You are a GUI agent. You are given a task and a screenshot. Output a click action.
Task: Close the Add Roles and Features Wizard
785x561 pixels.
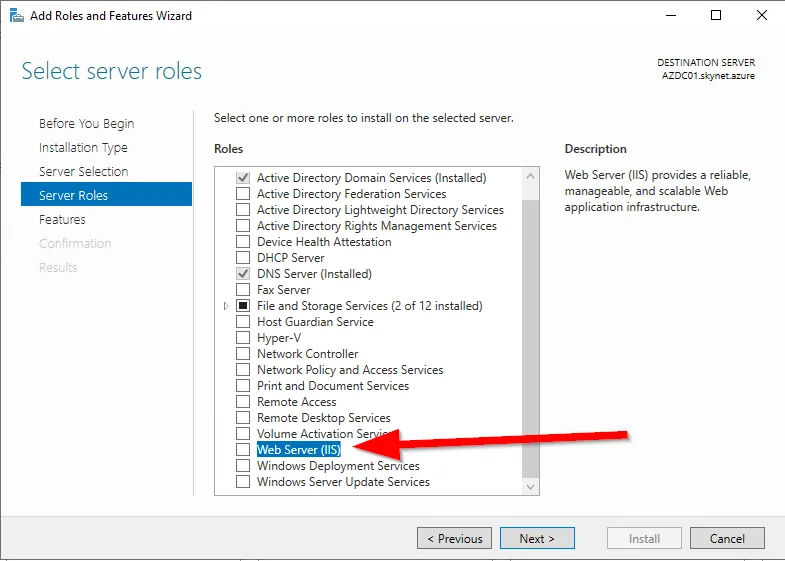[x=761, y=16]
